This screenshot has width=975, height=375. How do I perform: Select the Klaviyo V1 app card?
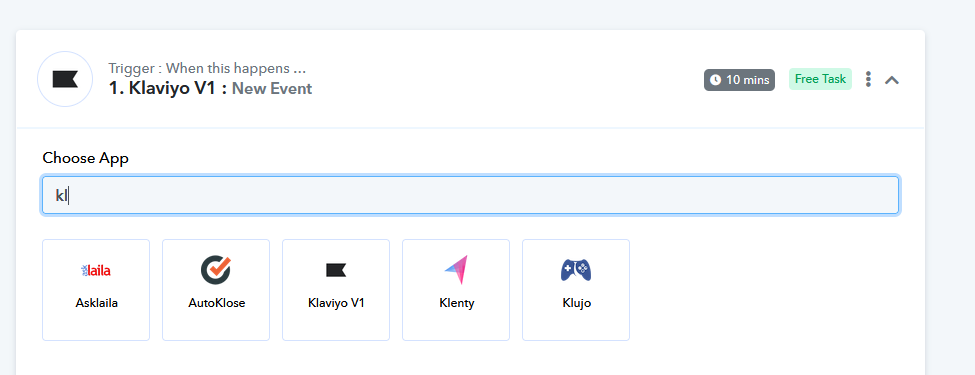(336, 290)
